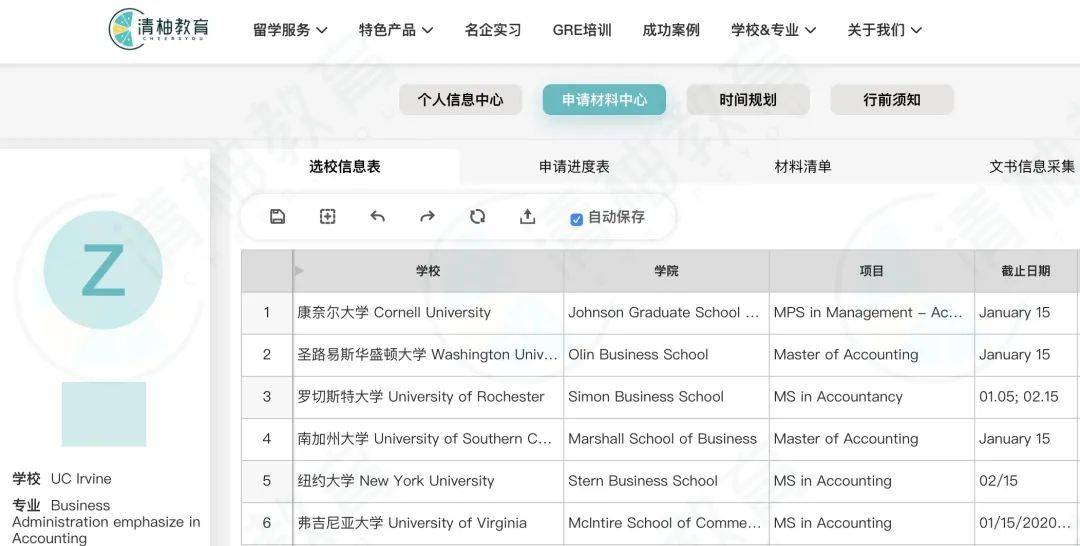Image resolution: width=1080 pixels, height=546 pixels.
Task: Click the 01.05; 02.15 deadline cell
Action: tap(1027, 397)
